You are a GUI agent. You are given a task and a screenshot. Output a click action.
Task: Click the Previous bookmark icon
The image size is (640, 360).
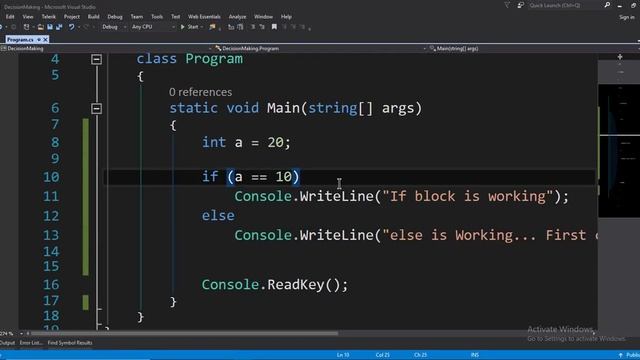pos(284,27)
